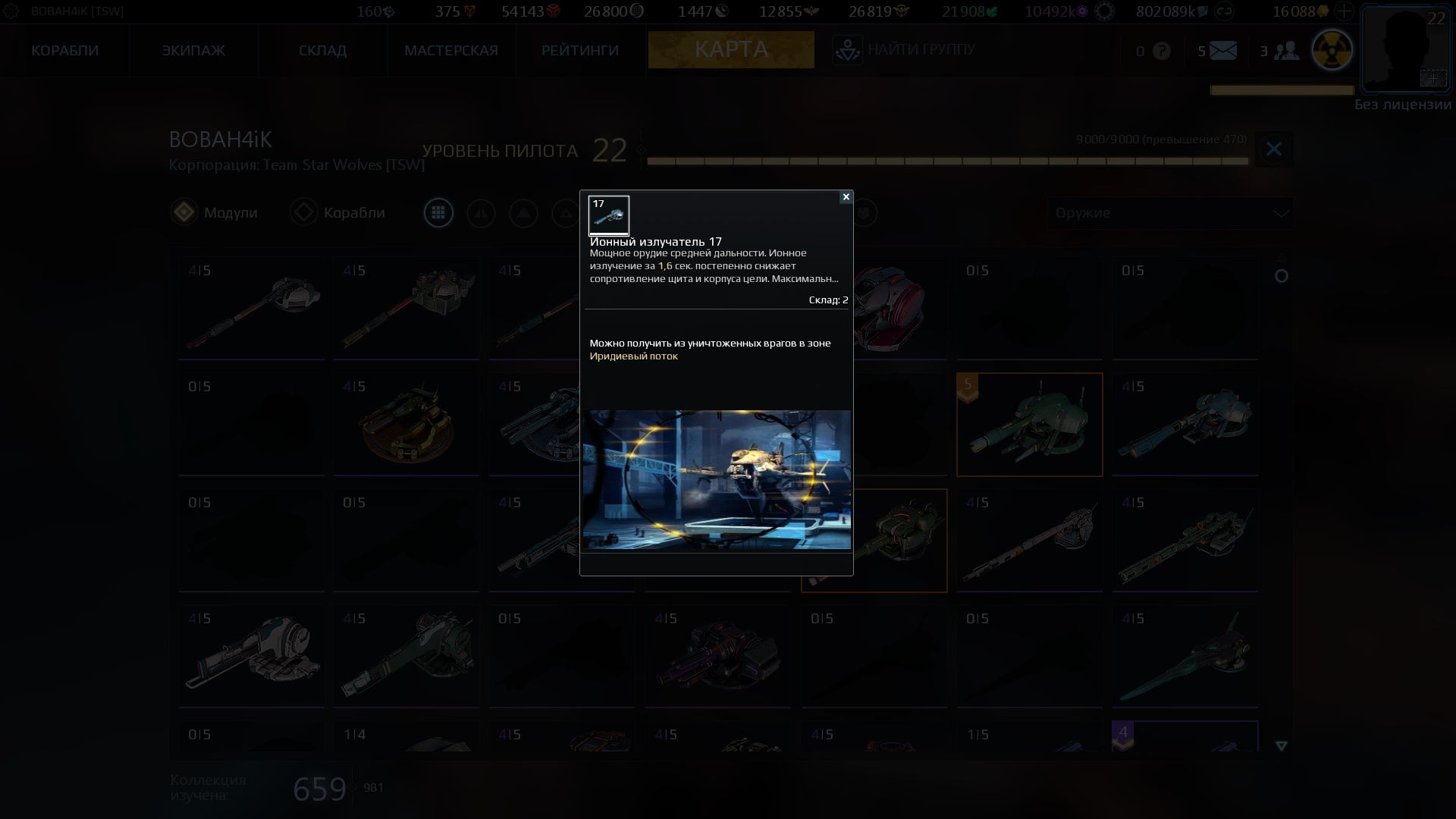Click the currency exchange arrows icon
Image resolution: width=1456 pixels, height=819 pixels.
pos(1224,11)
